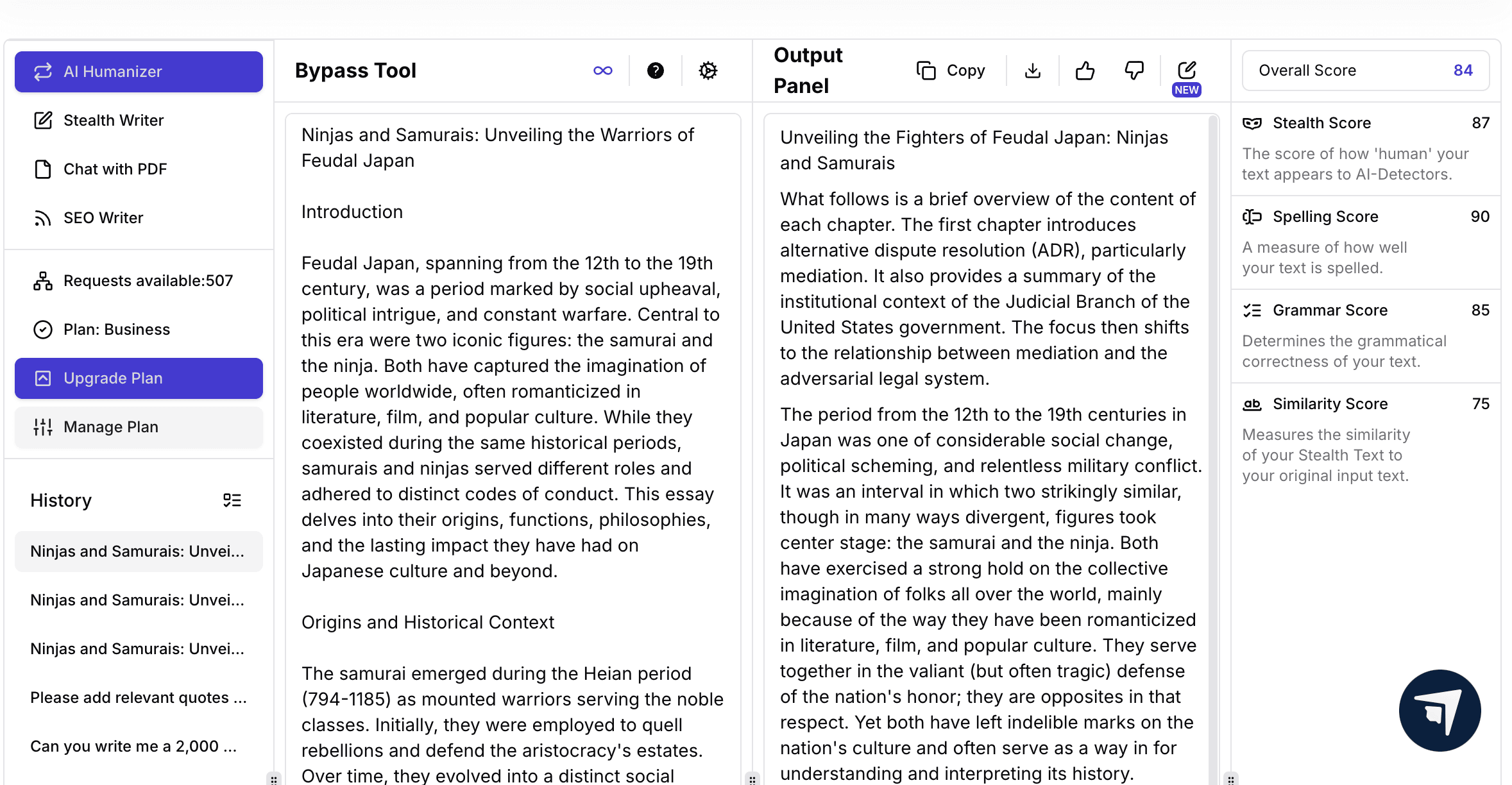Open Stealth Writer

pyautogui.click(x=113, y=121)
